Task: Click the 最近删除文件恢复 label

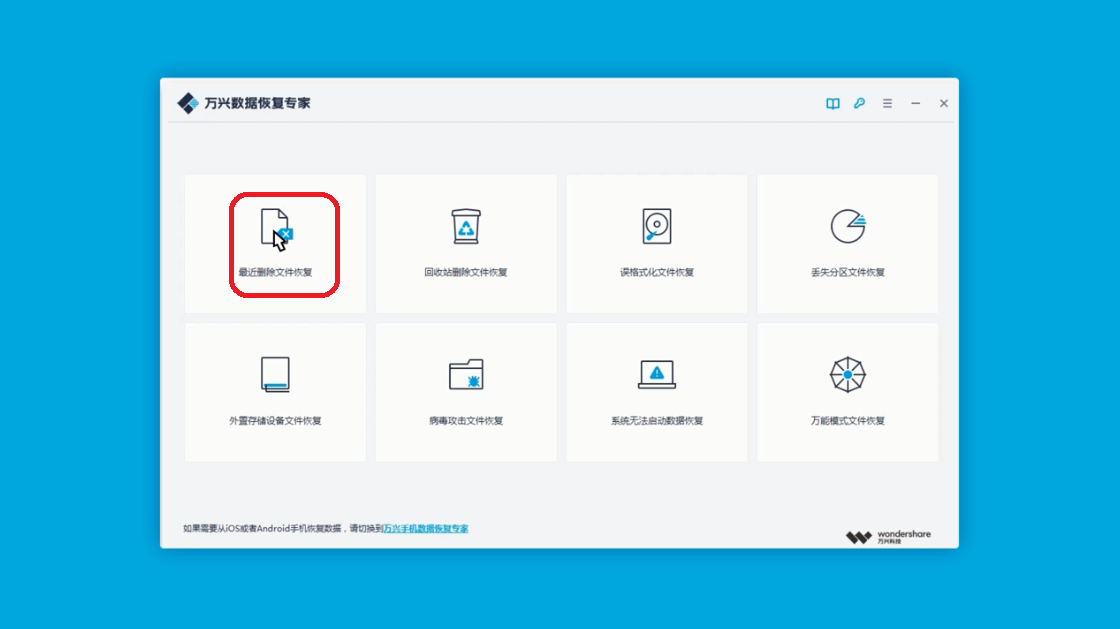Action: point(275,272)
